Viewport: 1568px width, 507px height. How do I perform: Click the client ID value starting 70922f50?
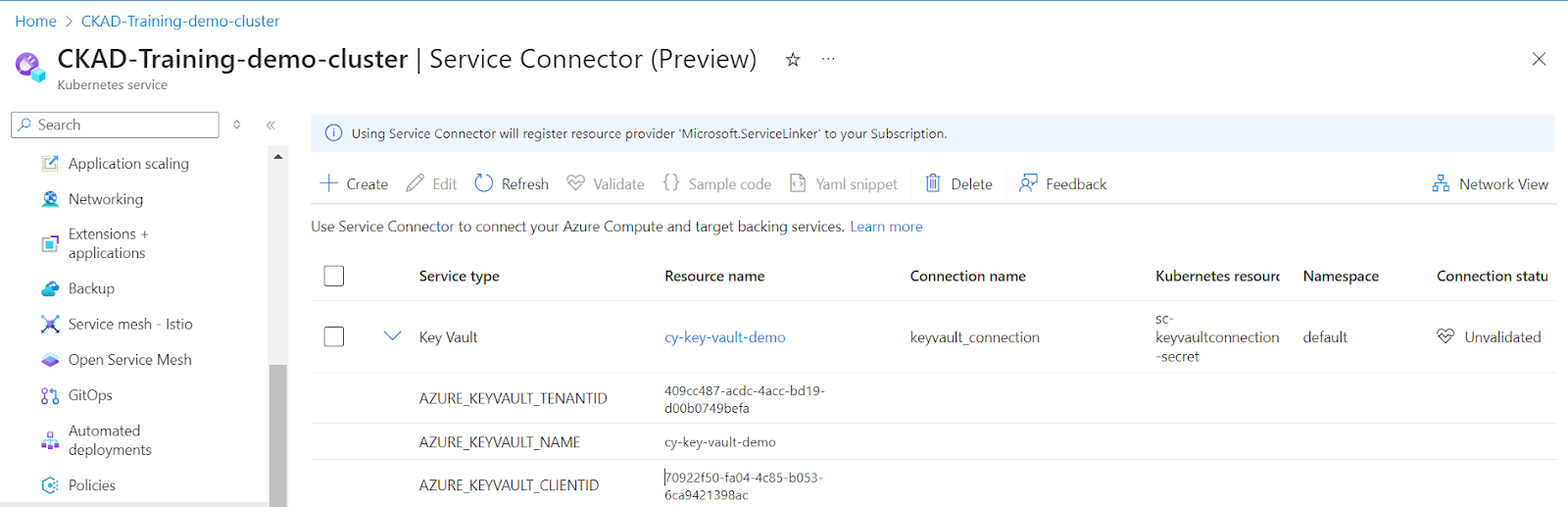click(x=744, y=486)
